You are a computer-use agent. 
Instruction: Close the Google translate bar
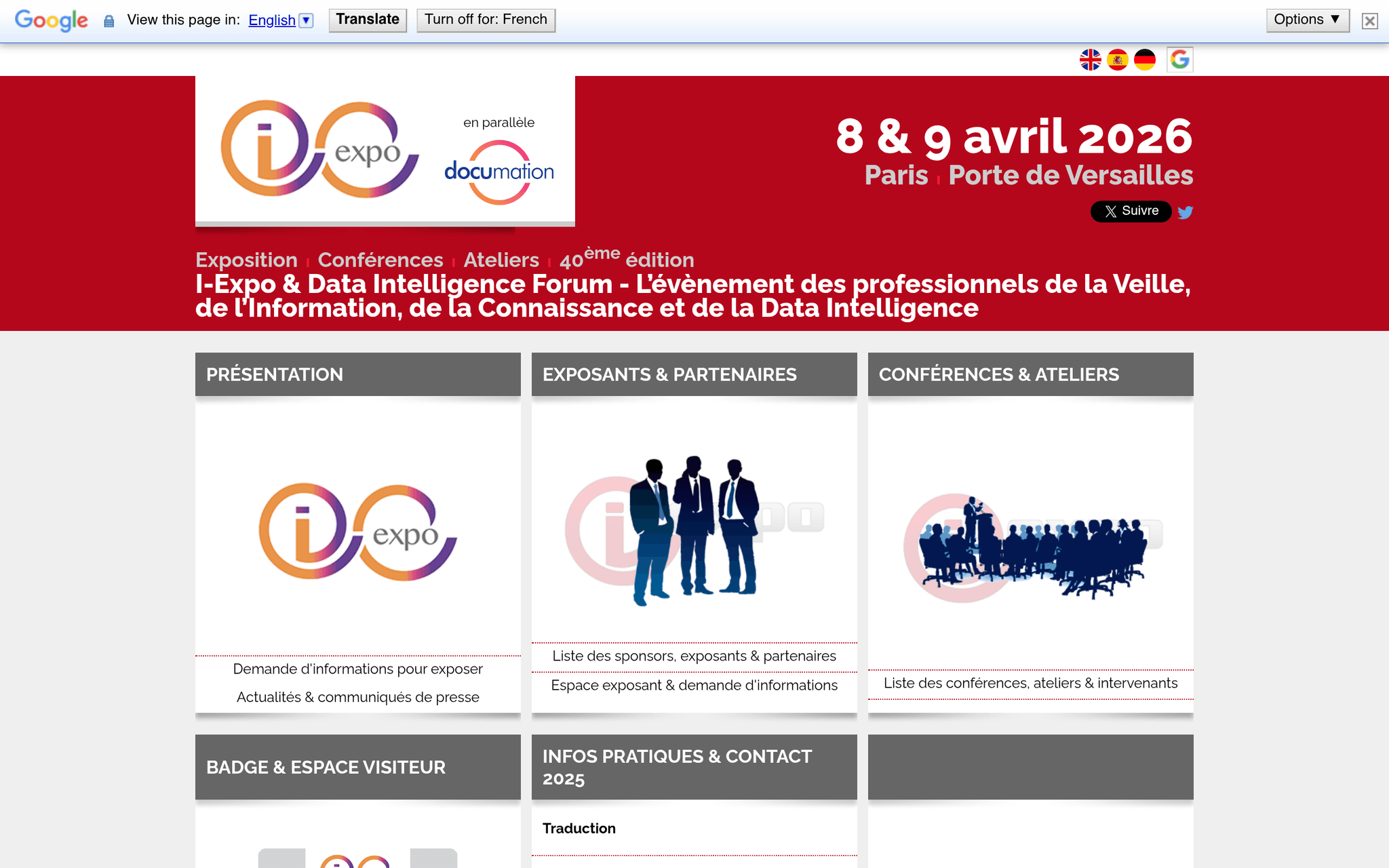point(1370,21)
